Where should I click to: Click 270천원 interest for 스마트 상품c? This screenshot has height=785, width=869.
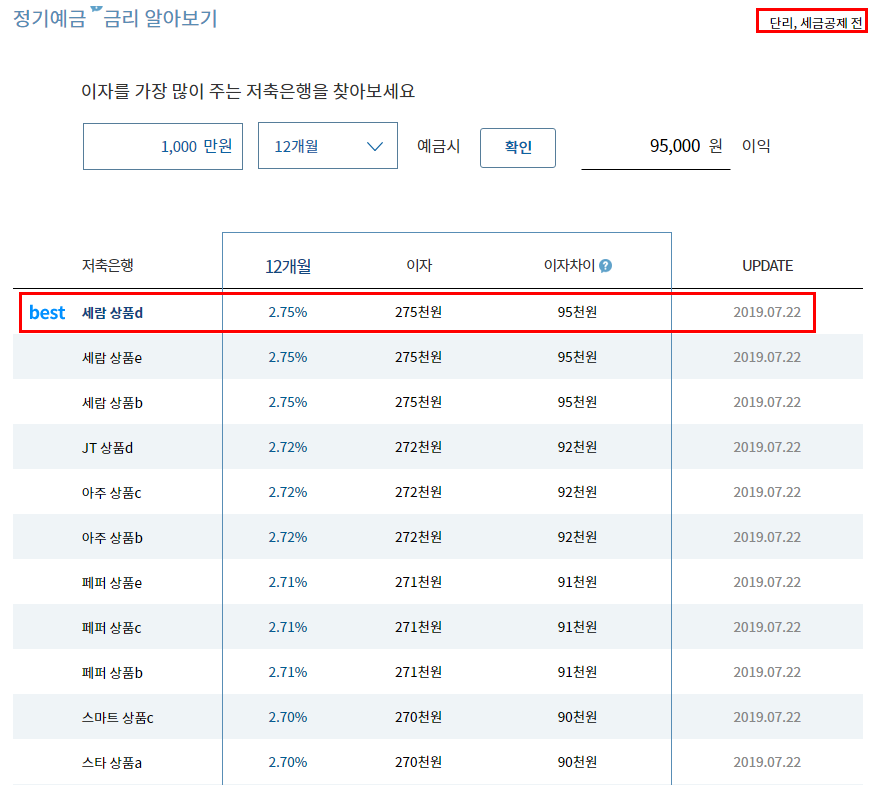(x=418, y=717)
